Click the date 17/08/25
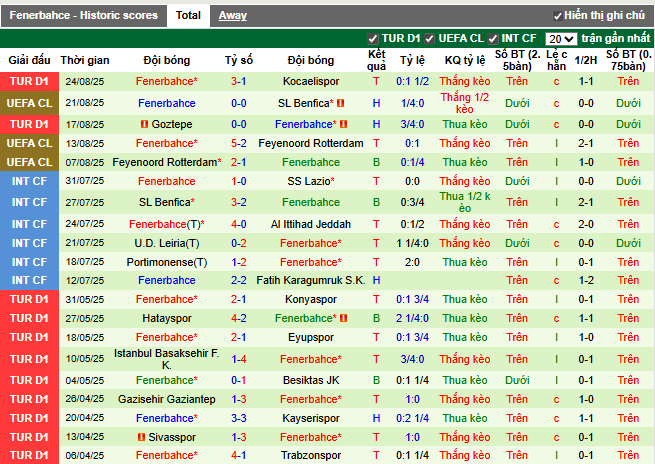The image size is (655, 464). (x=85, y=124)
